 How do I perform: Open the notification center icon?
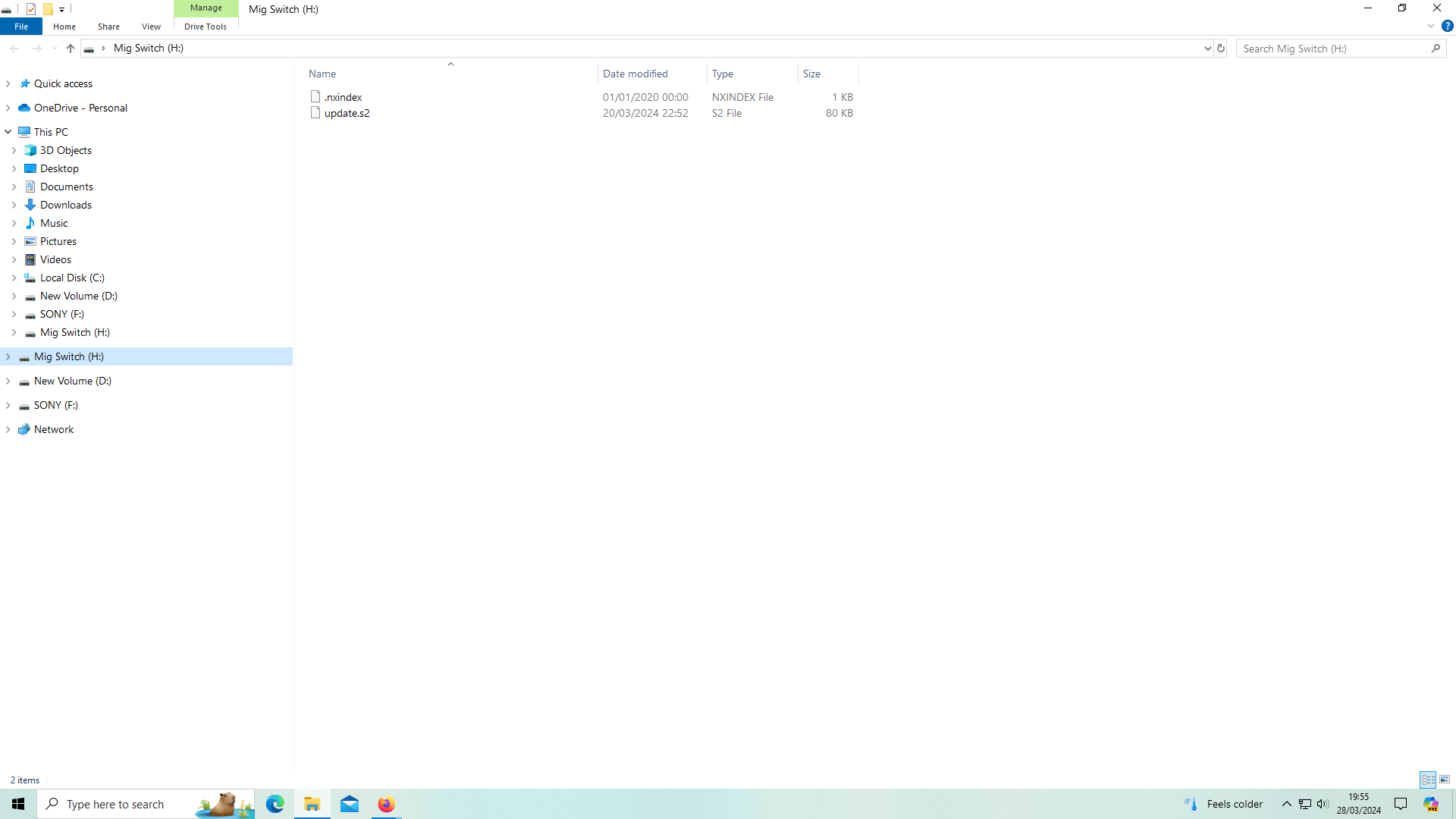(1401, 804)
